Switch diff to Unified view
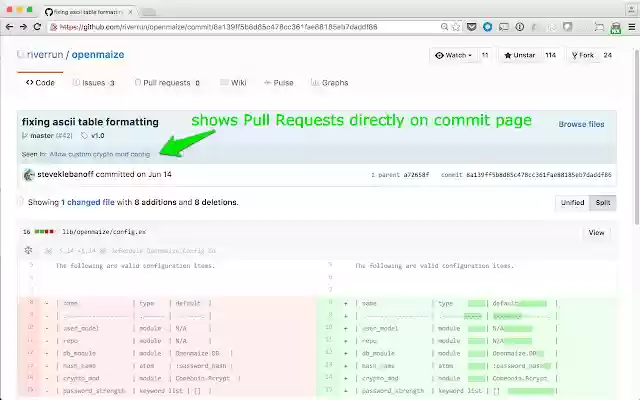 pos(572,202)
